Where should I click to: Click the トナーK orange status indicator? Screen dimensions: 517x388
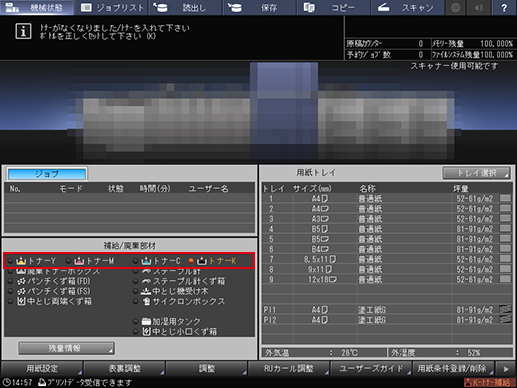(191, 261)
